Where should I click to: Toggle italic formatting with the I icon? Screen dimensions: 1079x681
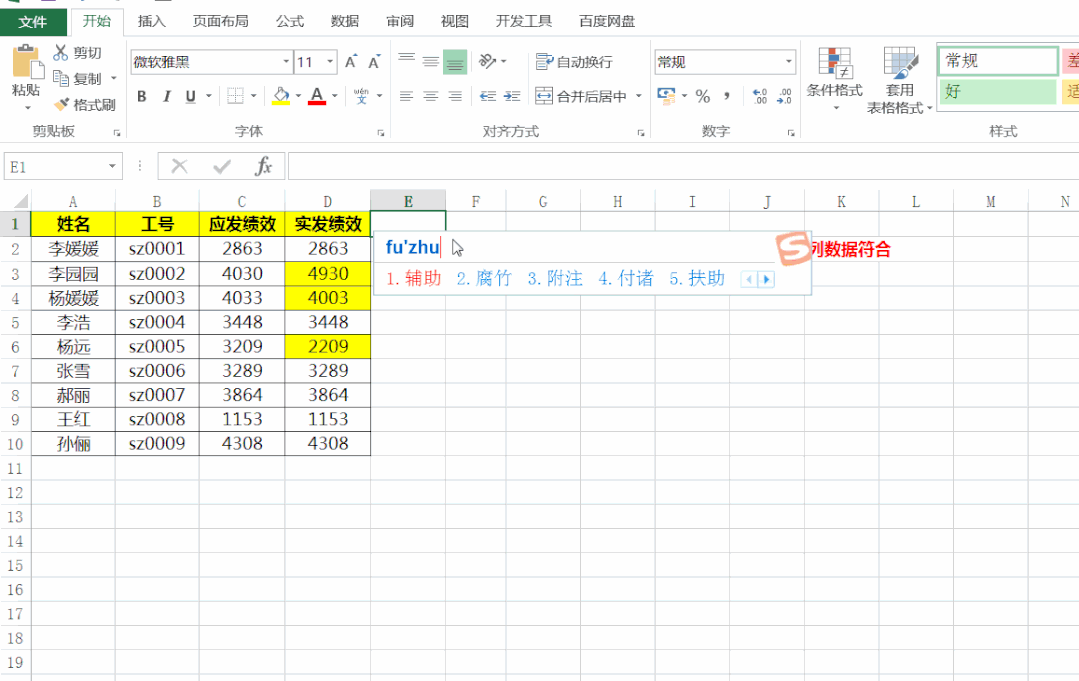165,96
